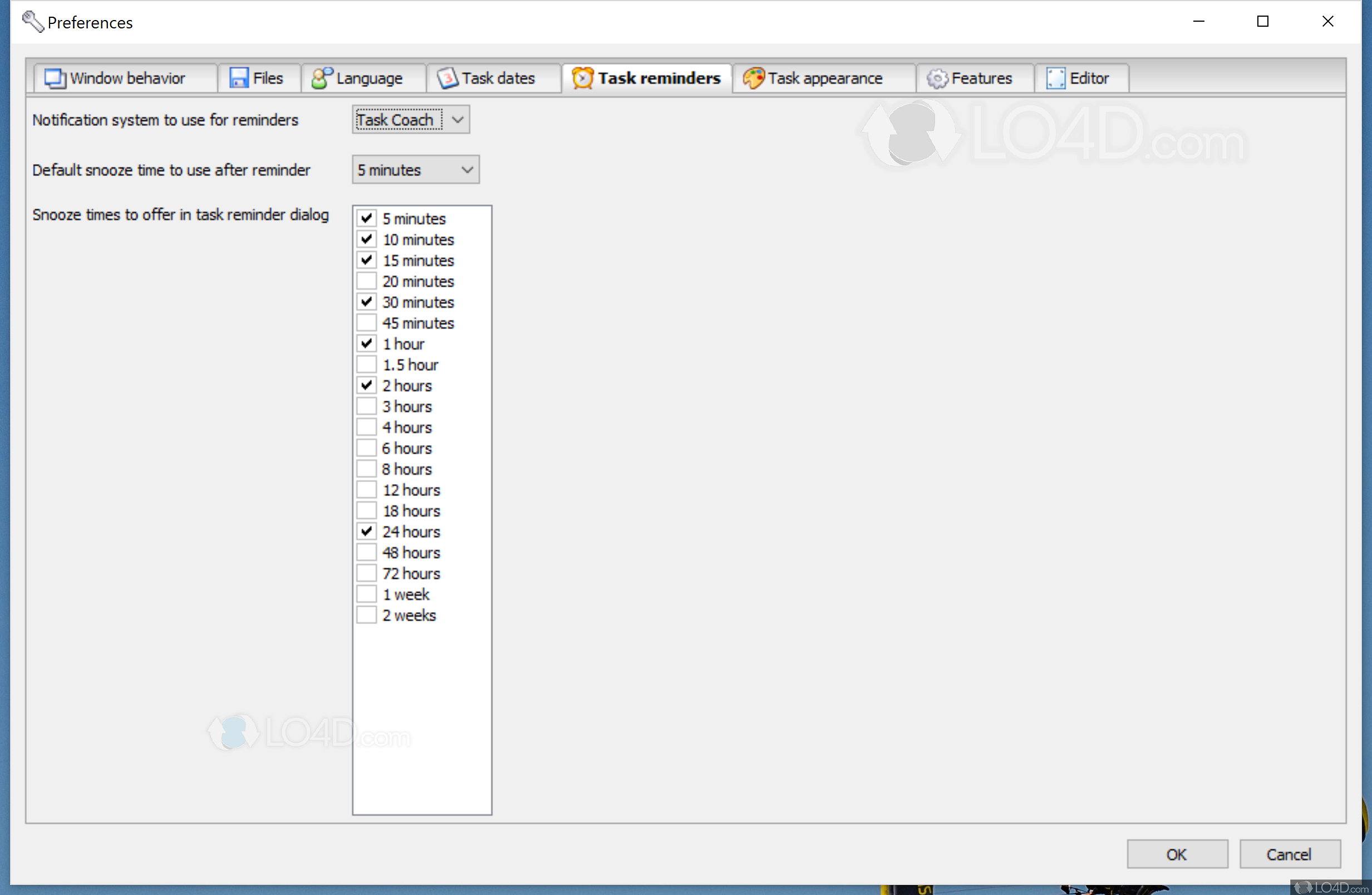This screenshot has height=895, width=1372.
Task: Click the Language person icon
Action: pos(323,78)
